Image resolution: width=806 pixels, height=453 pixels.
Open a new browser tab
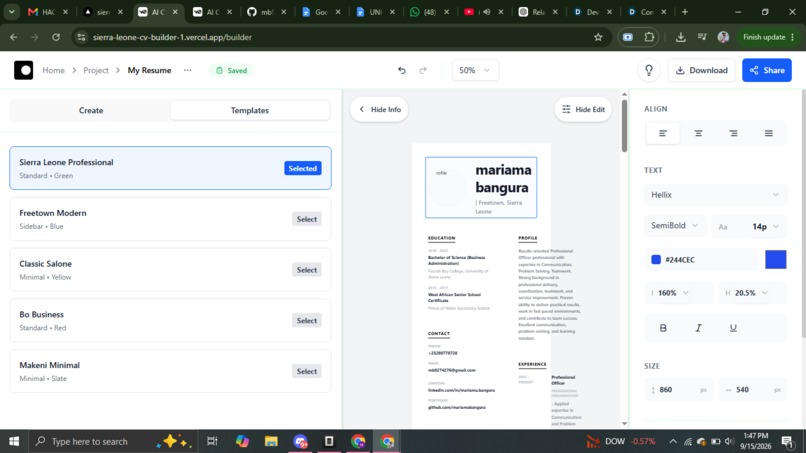tap(685, 12)
